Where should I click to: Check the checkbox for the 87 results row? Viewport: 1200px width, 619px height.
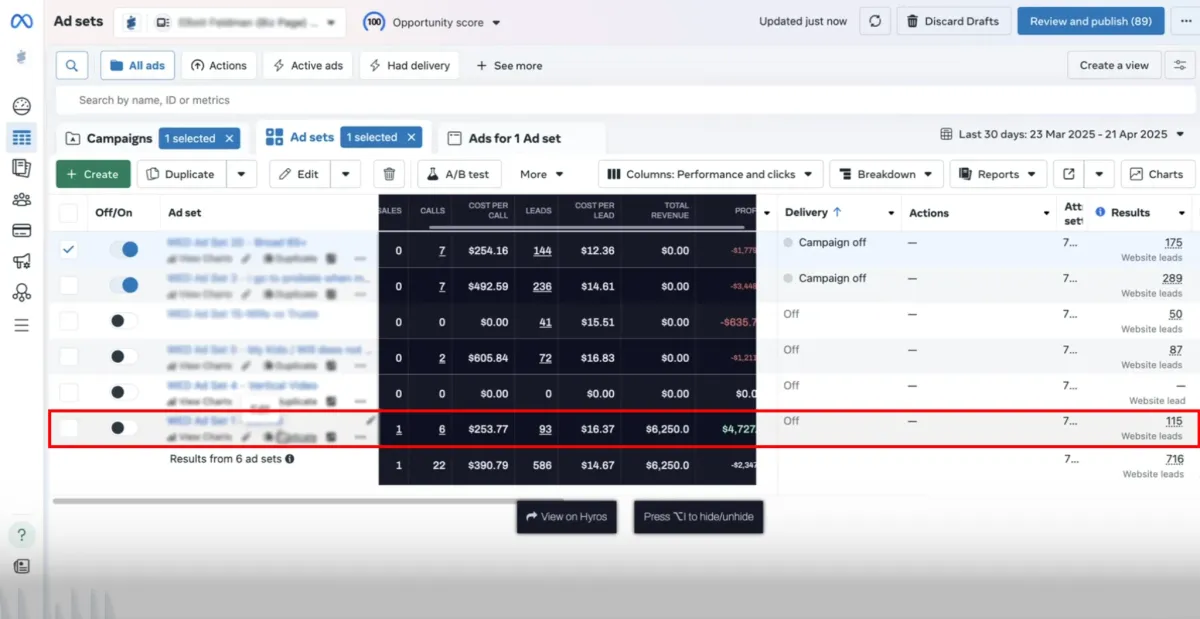(x=68, y=357)
